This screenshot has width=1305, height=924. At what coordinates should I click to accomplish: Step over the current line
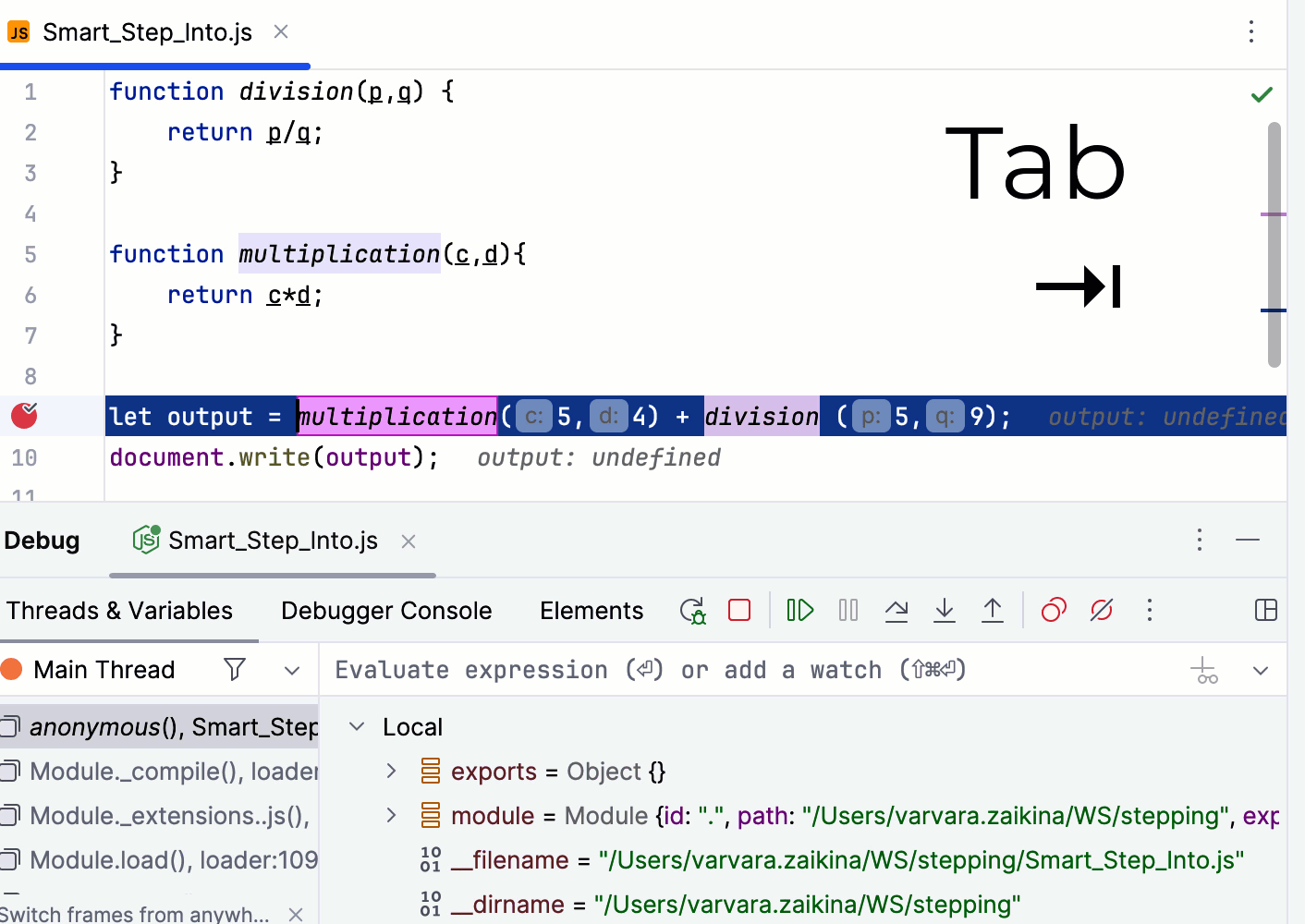pyautogui.click(x=896, y=610)
